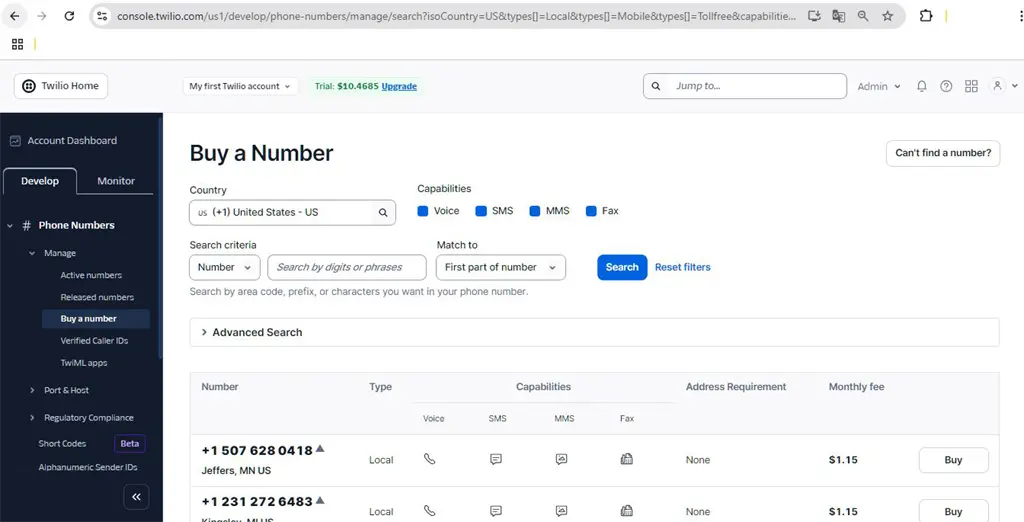Click the SMS icon for +1 507 628 0418
Screen dimensions: 1024x522
[496, 459]
